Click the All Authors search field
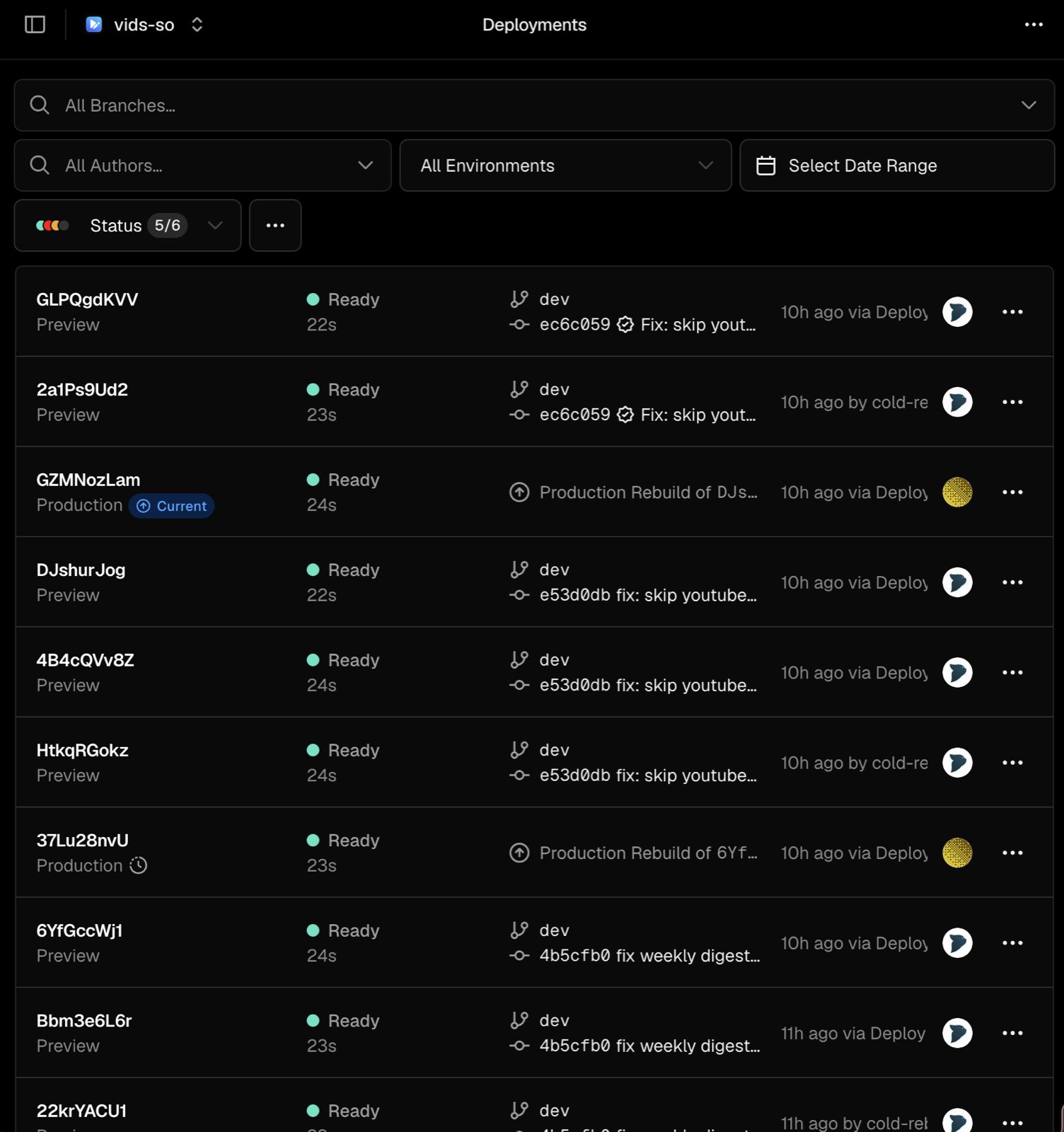Screen dimensions: 1064x1132 tap(202, 166)
